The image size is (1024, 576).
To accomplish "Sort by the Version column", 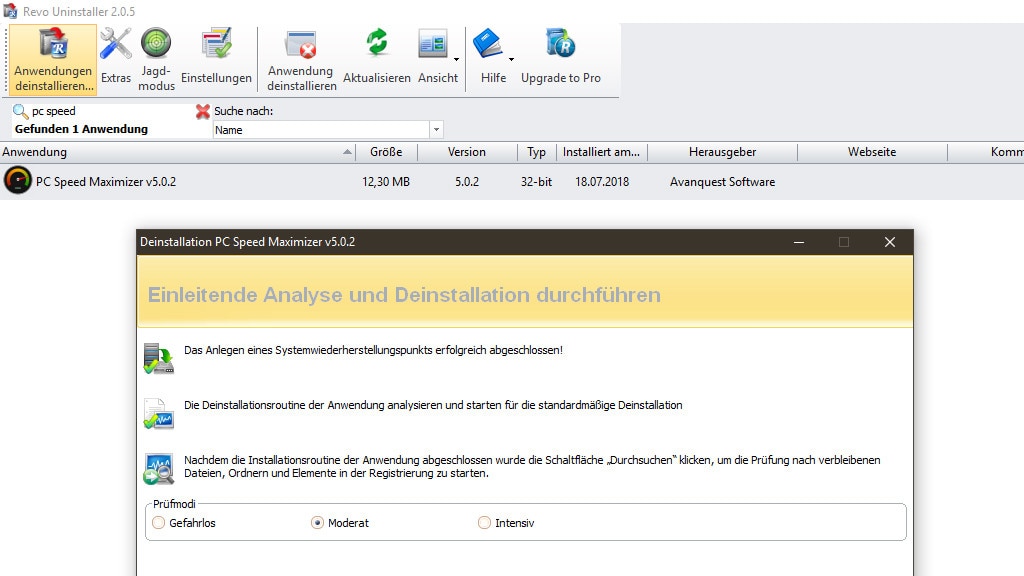I will tap(467, 152).
